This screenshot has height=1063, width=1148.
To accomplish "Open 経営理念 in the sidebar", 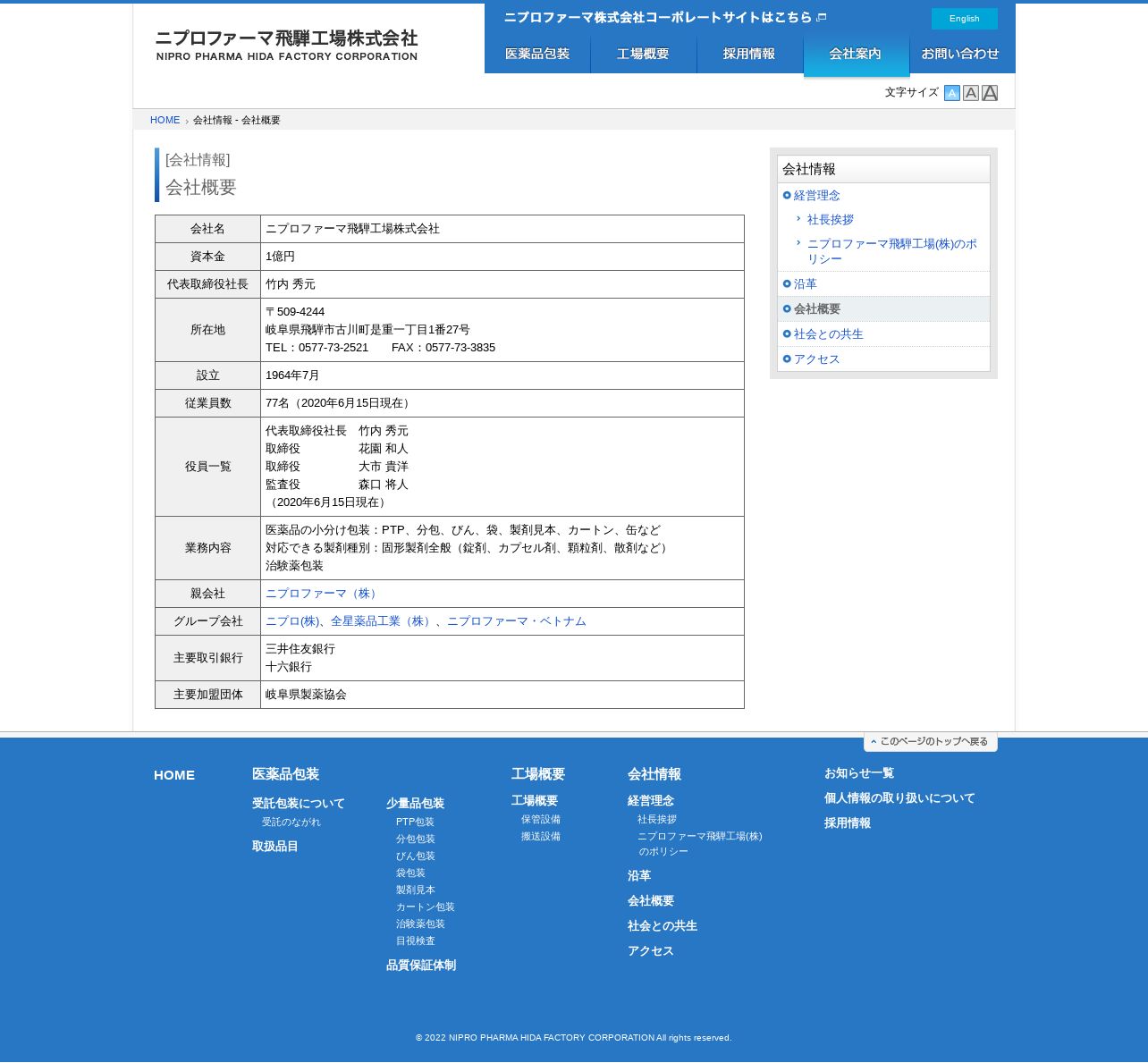I will (817, 196).
